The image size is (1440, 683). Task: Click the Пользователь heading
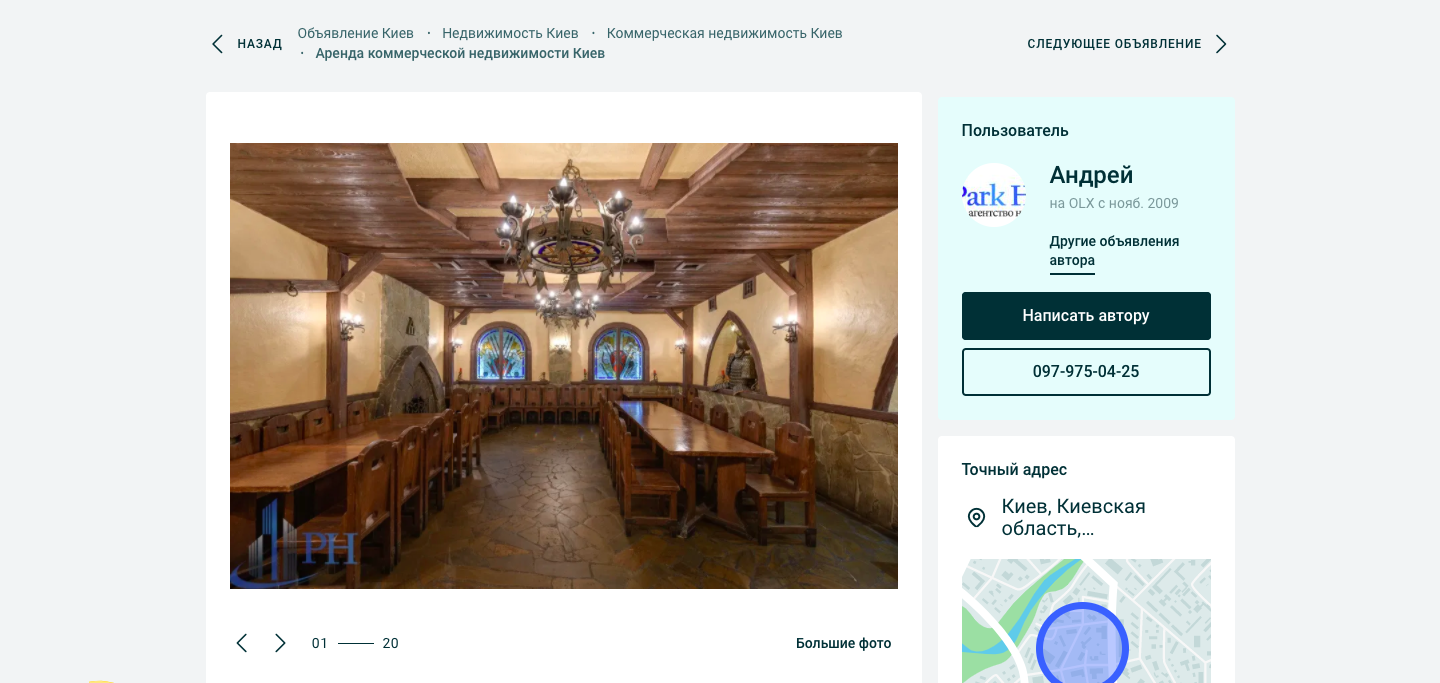(x=1015, y=130)
